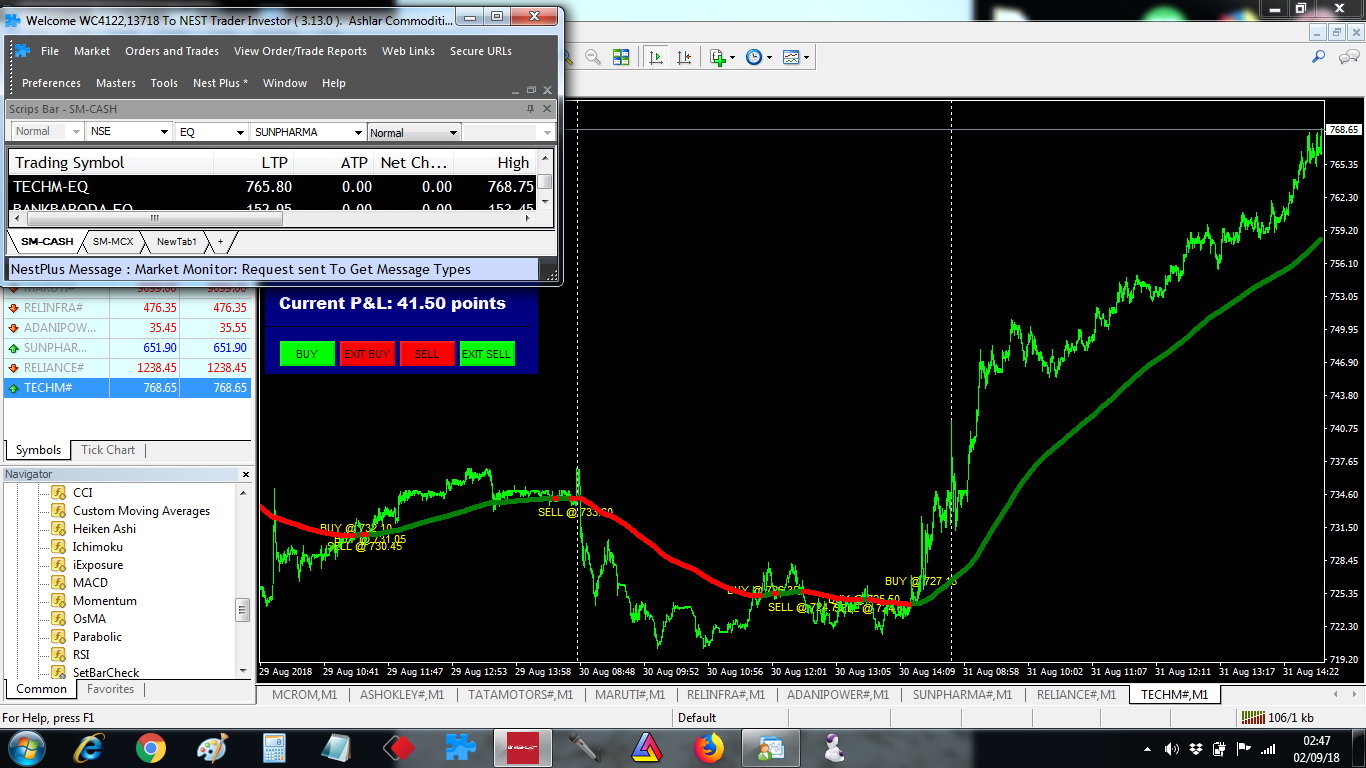Screen dimensions: 1366x768
Task: Click the Trading Symbol column header
Action: coord(111,162)
